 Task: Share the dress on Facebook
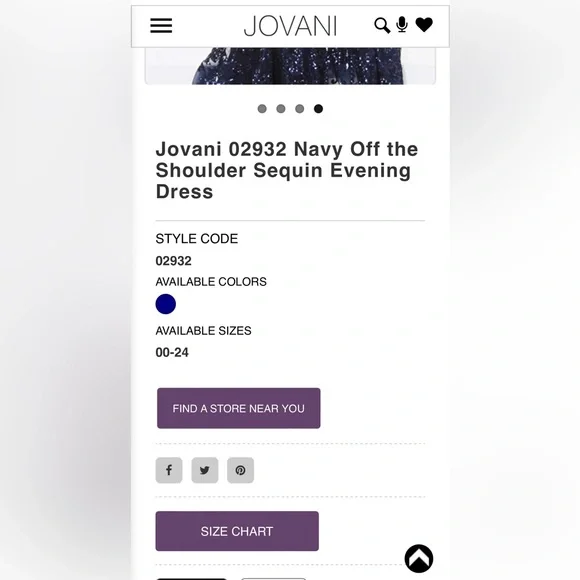[x=169, y=470]
